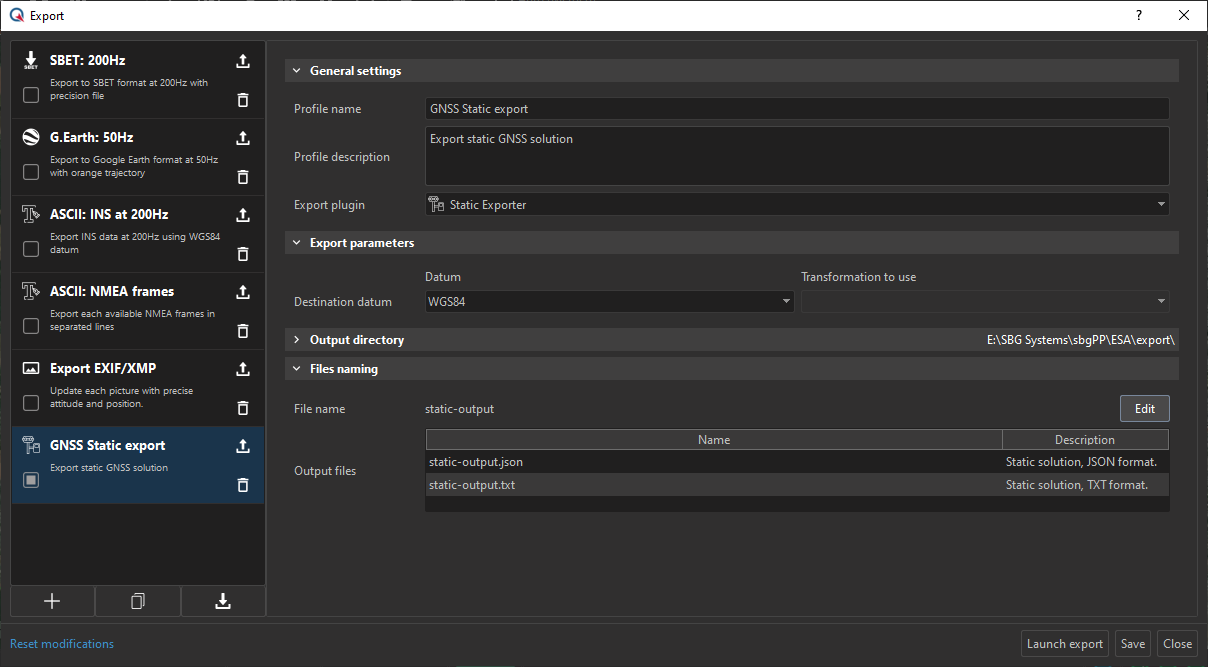Delete the GNSS Static export profile
This screenshot has height=667, width=1208.
242,485
